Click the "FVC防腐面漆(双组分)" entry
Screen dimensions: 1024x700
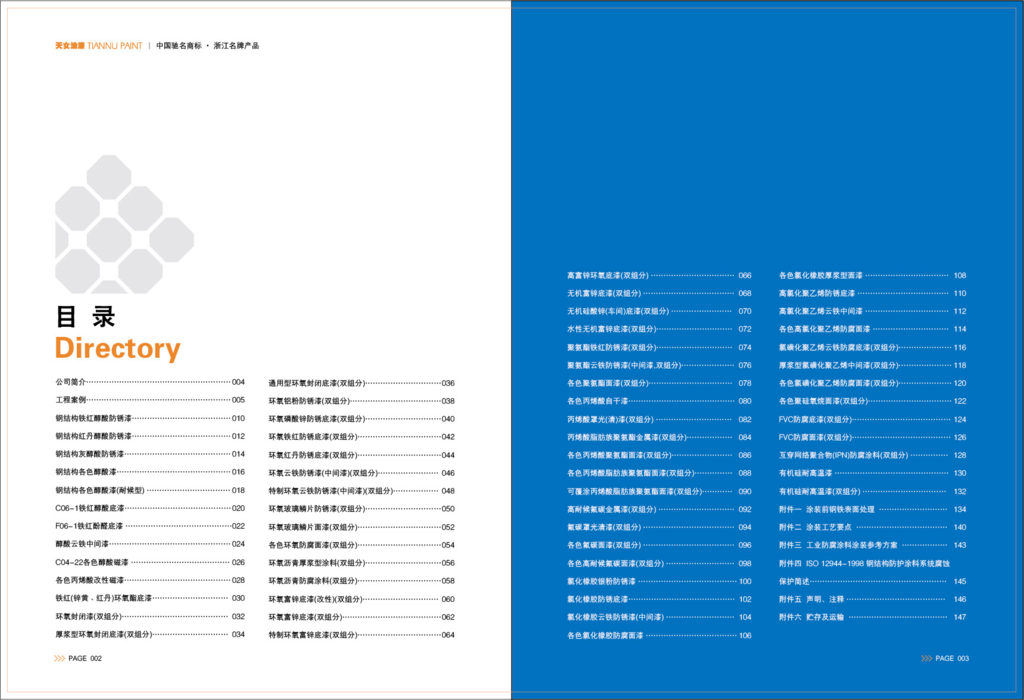tap(872, 438)
